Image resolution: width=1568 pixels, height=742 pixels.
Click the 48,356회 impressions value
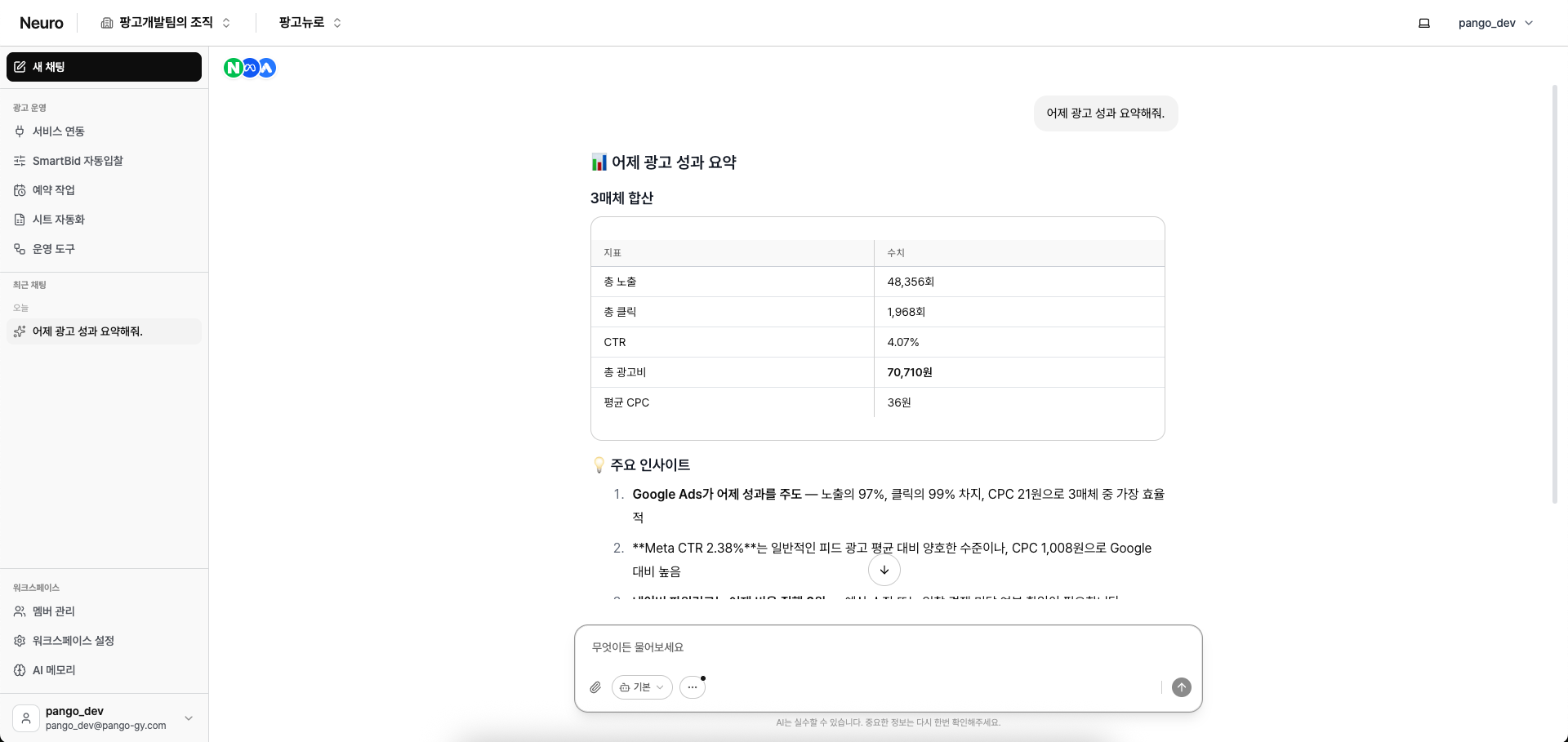tap(911, 282)
